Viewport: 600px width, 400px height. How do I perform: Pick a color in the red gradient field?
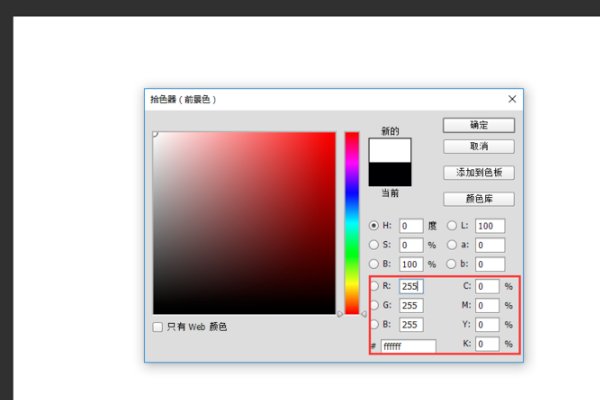[x=244, y=223]
